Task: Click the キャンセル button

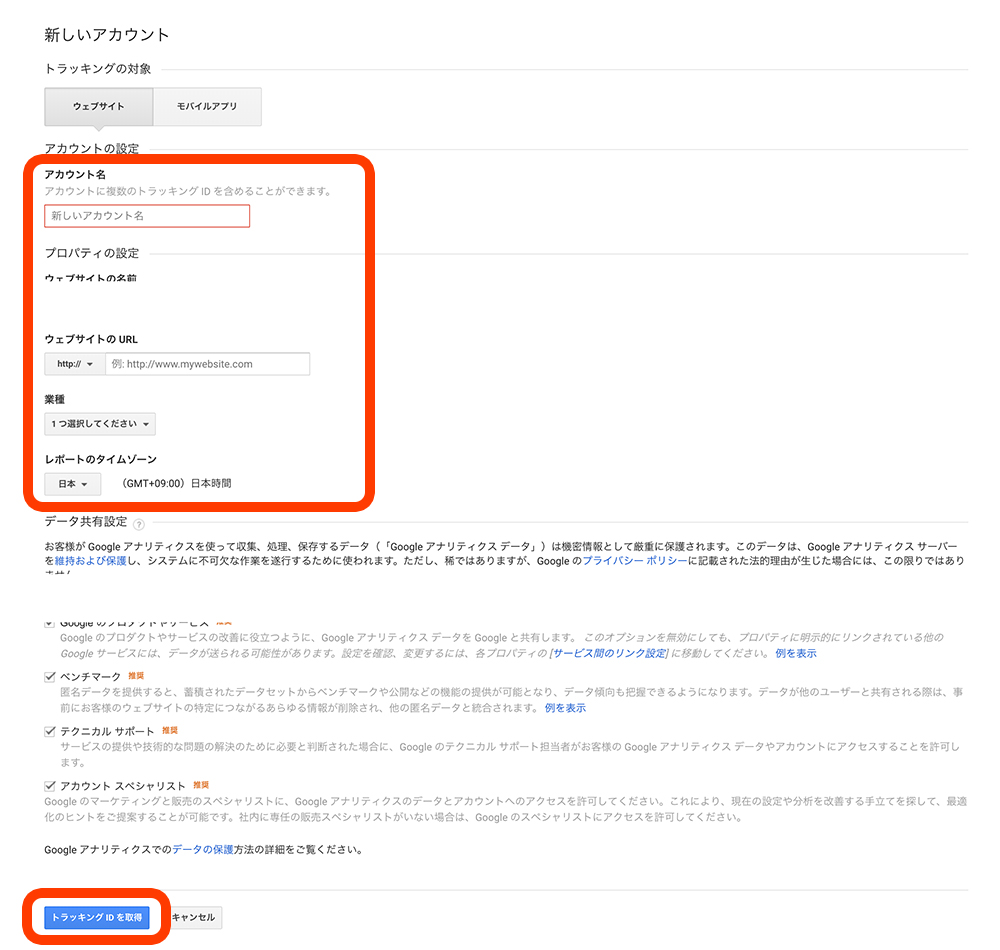Action: coord(194,917)
